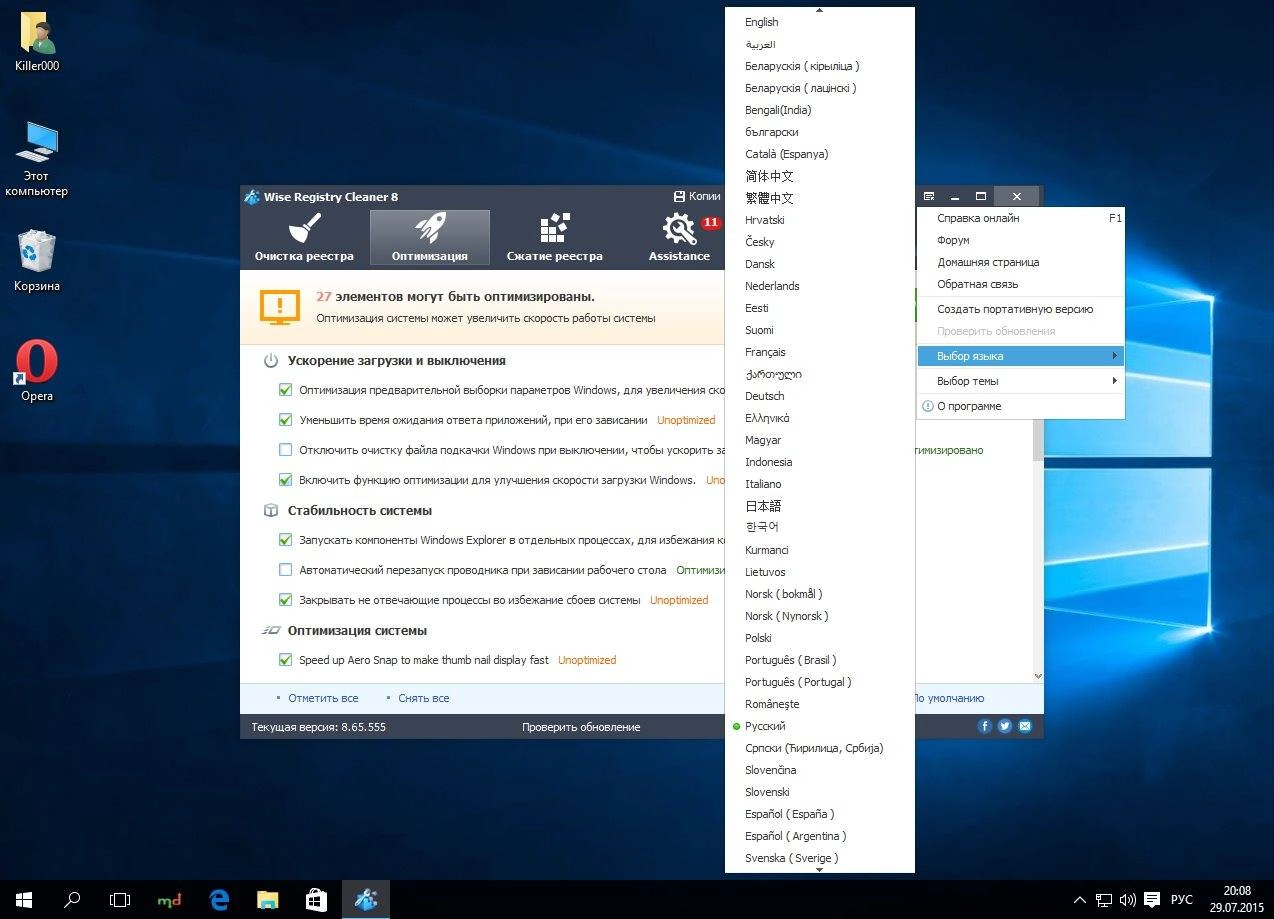Select the Корзина recycle bin icon
The width and height of the screenshot is (1274, 919).
point(37,260)
